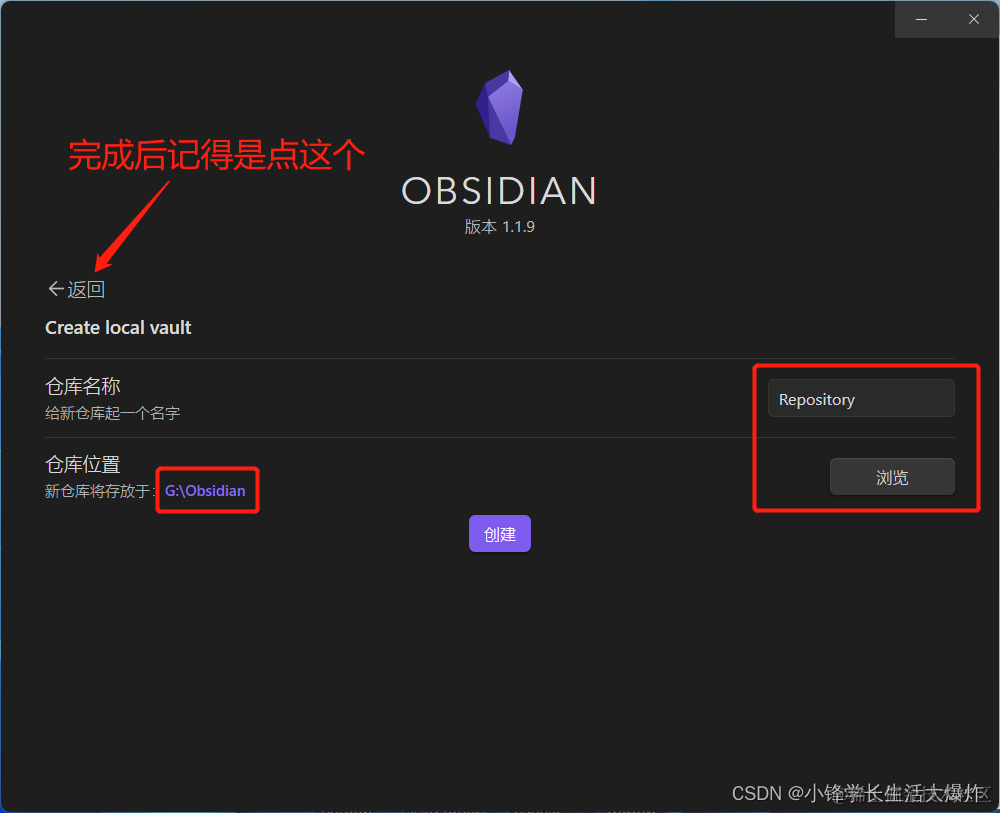Click the 版本 1.1.9 version label
Viewport: 1000px width, 813px height.
click(x=499, y=227)
